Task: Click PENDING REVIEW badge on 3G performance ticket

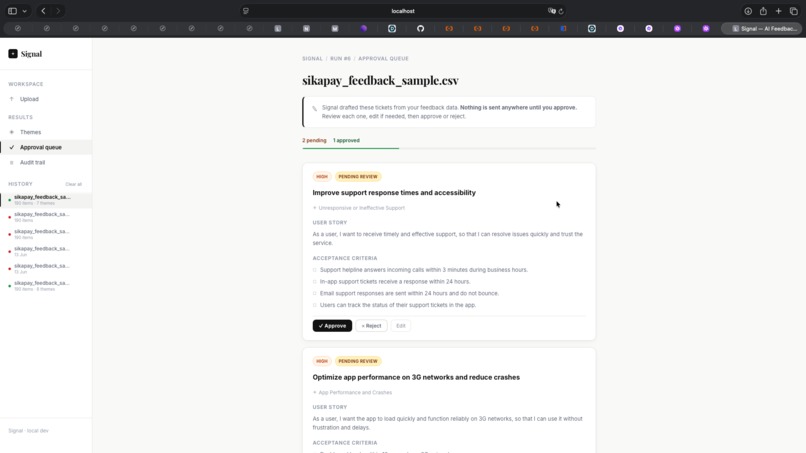Action: 358,361
